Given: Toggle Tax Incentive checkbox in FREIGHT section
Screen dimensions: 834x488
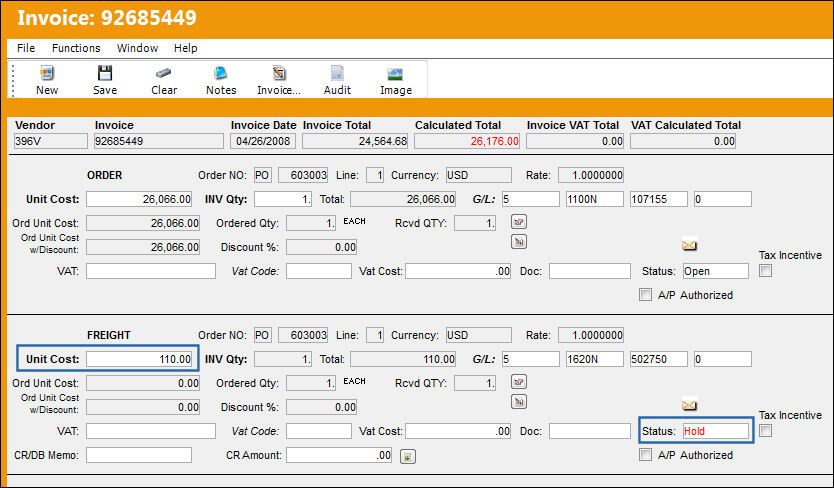Looking at the screenshot, I should [x=765, y=431].
